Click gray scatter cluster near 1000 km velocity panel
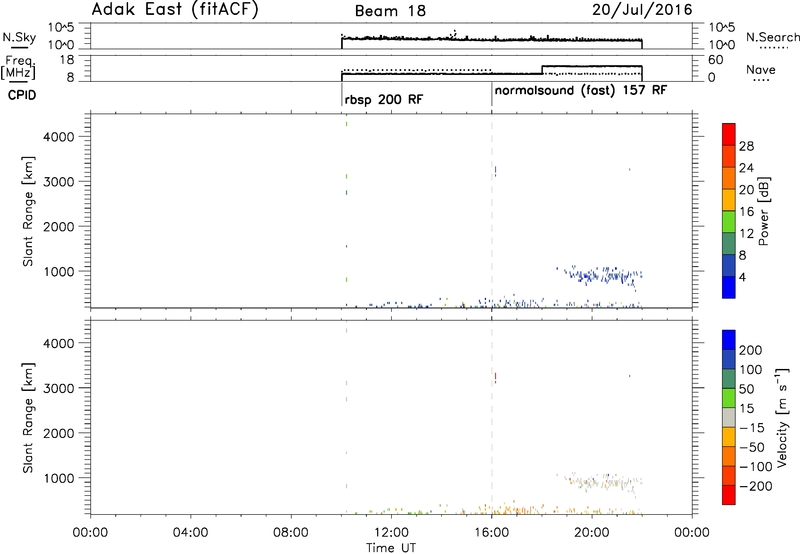The image size is (800, 554). click(x=602, y=482)
